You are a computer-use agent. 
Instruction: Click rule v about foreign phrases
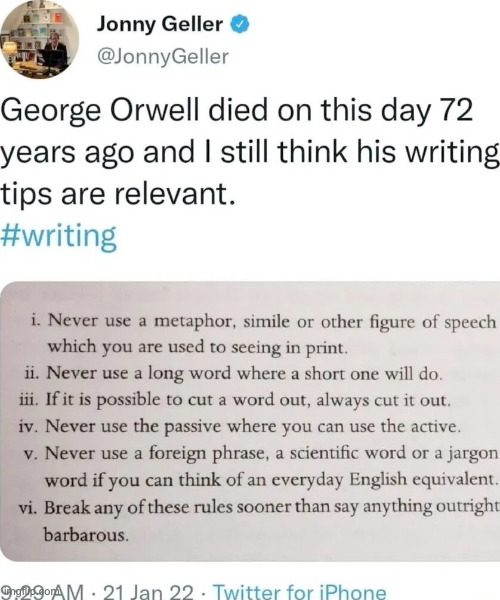(x=261, y=466)
